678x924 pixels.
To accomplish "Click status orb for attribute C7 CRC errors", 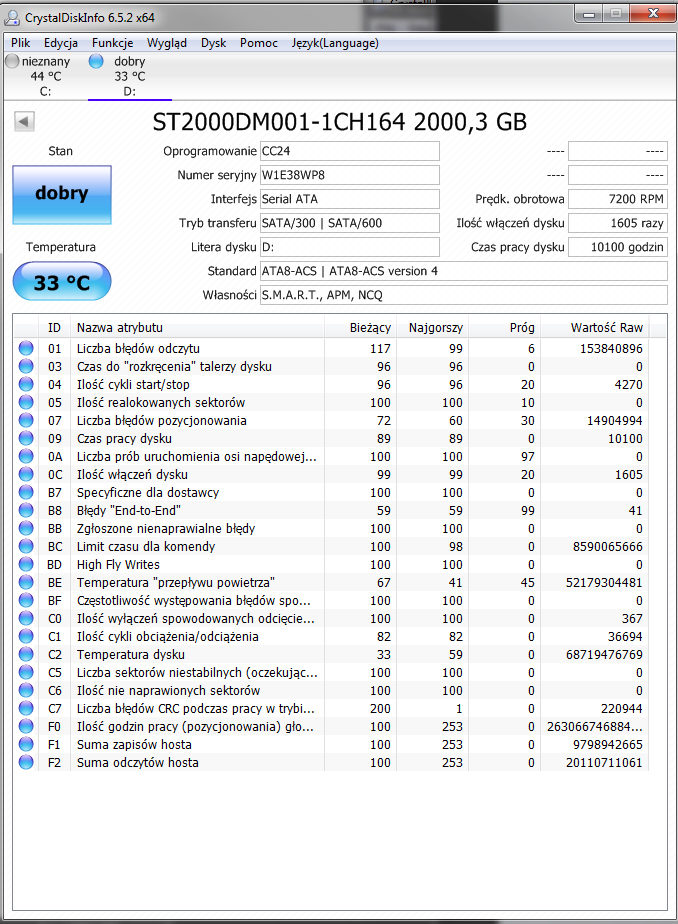I will coord(26,708).
